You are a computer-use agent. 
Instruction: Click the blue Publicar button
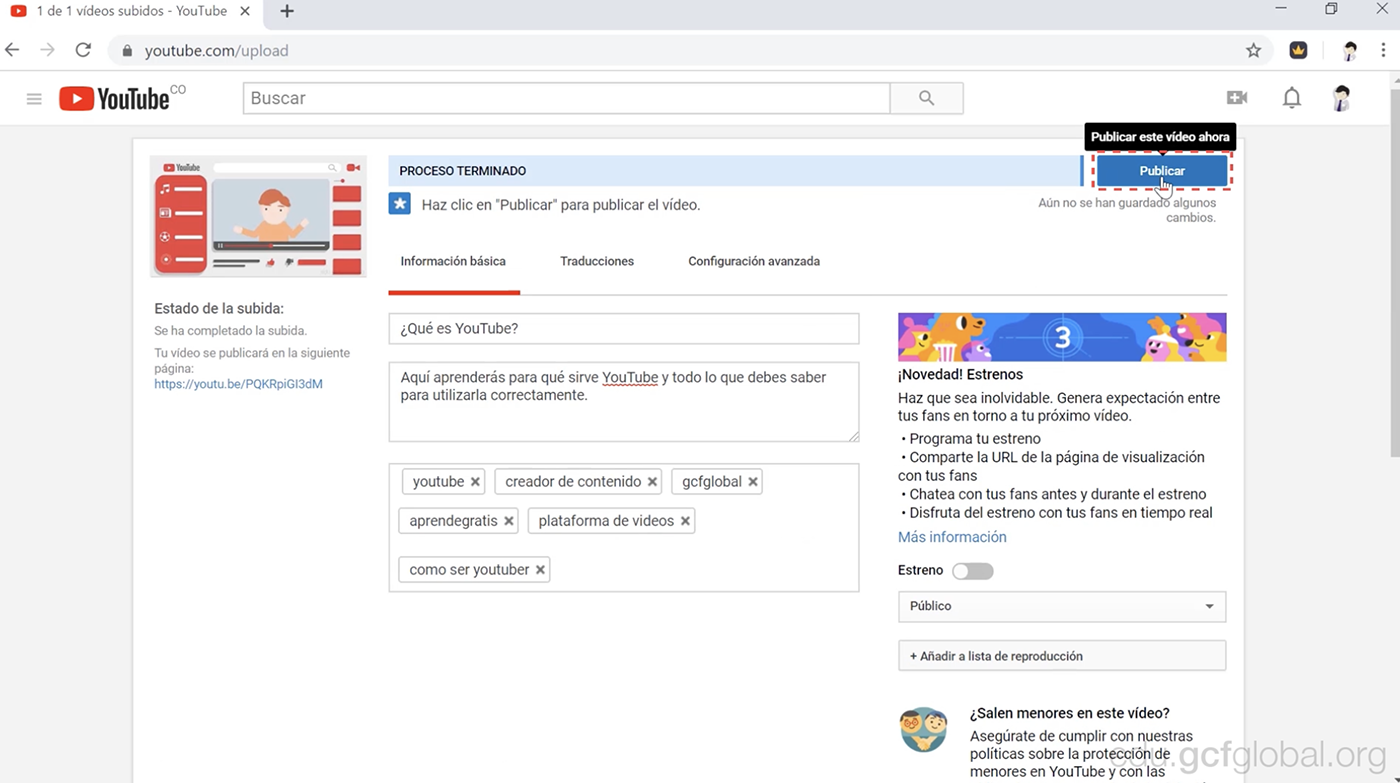(x=1162, y=171)
